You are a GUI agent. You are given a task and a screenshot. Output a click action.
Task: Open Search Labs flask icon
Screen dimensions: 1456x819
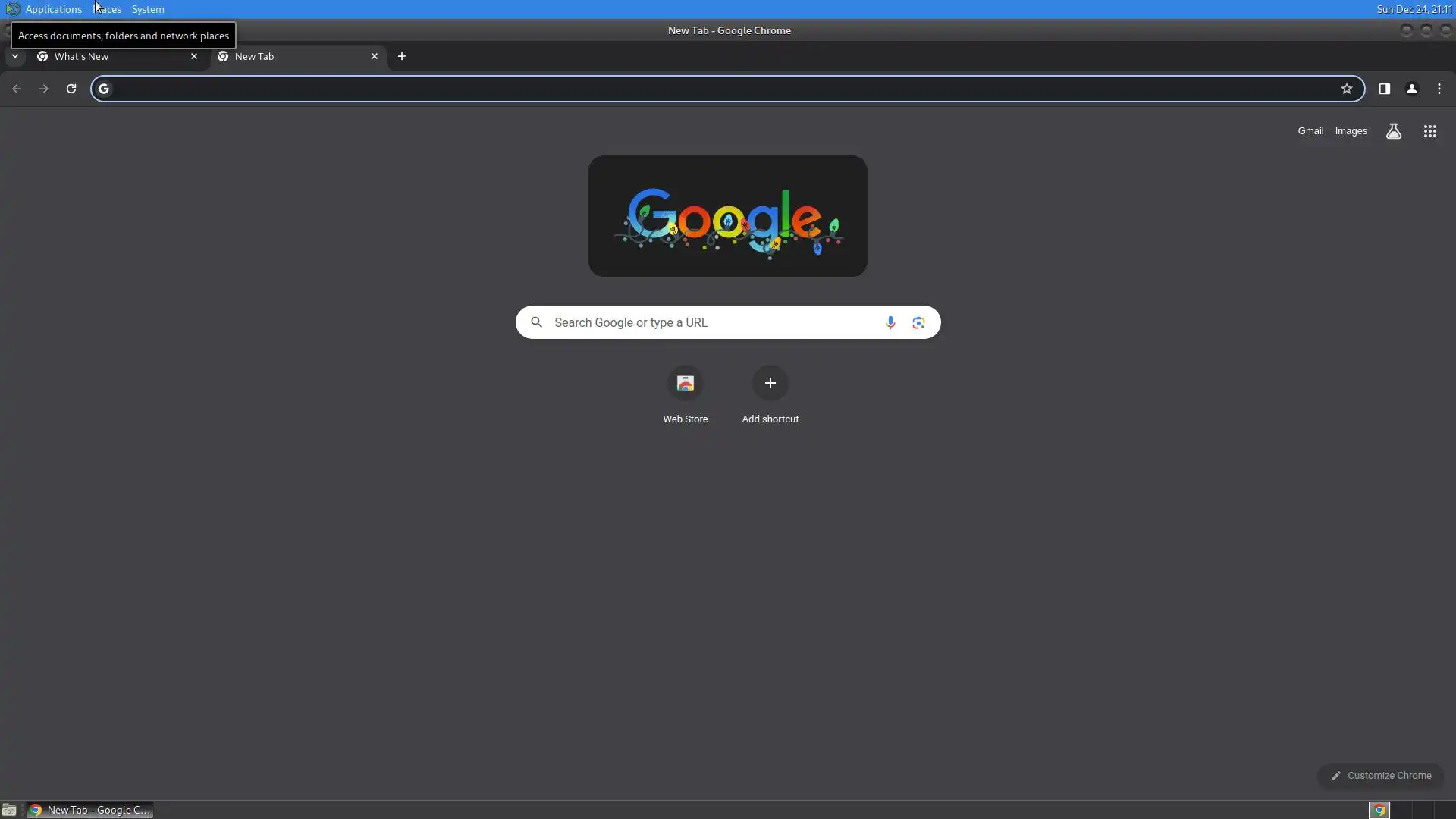click(1393, 131)
